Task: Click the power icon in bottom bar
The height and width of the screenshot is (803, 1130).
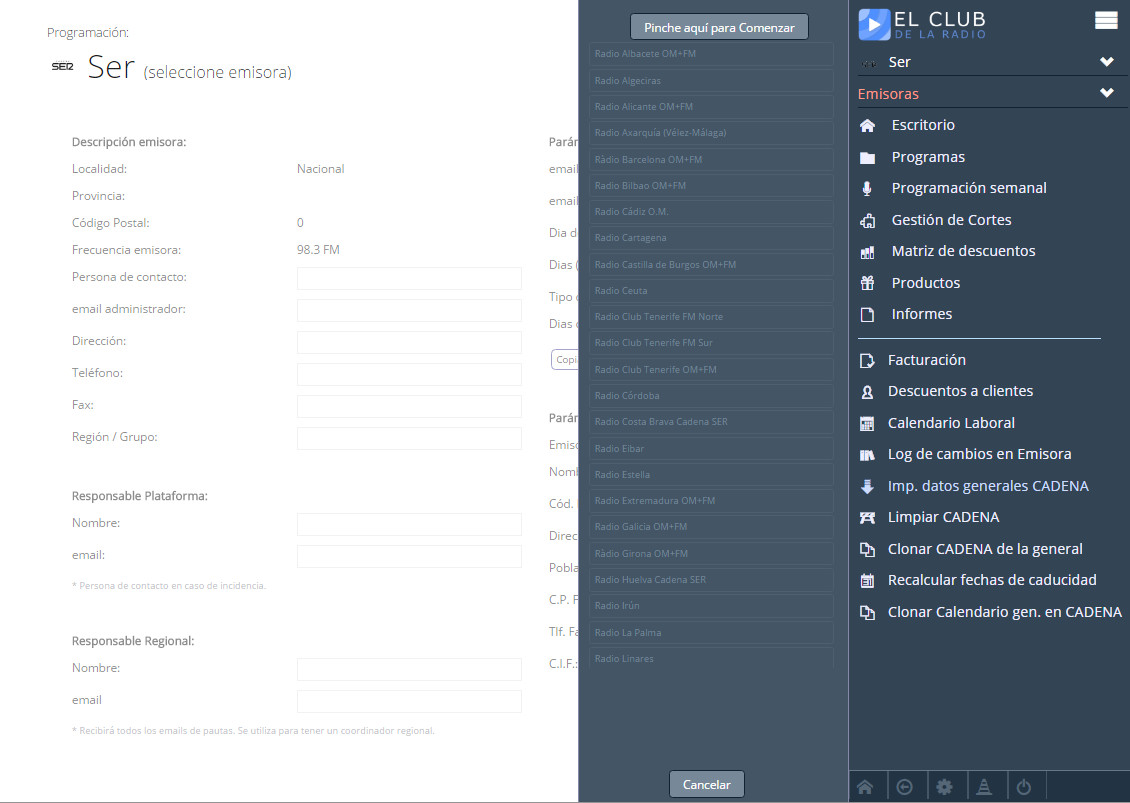Action: point(1023,787)
